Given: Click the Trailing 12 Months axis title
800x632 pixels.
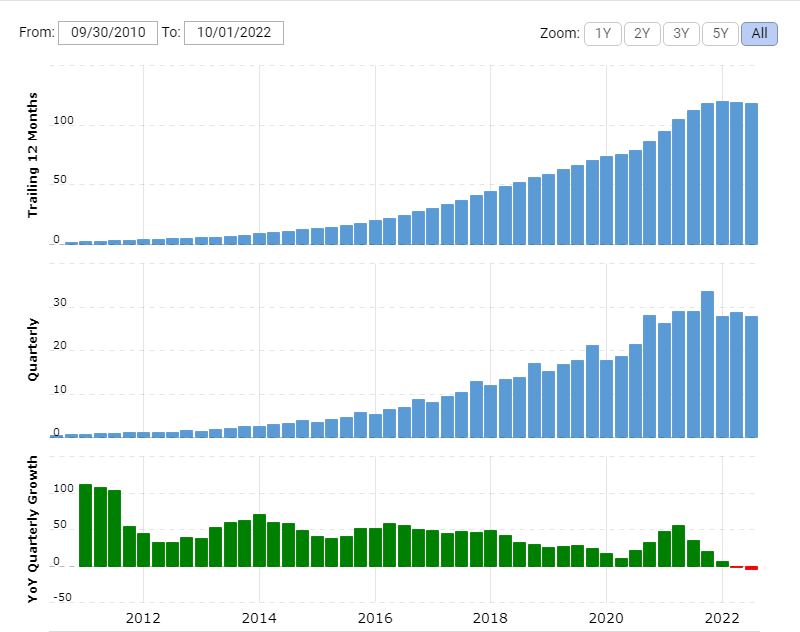Looking at the screenshot, I should click(x=33, y=155).
